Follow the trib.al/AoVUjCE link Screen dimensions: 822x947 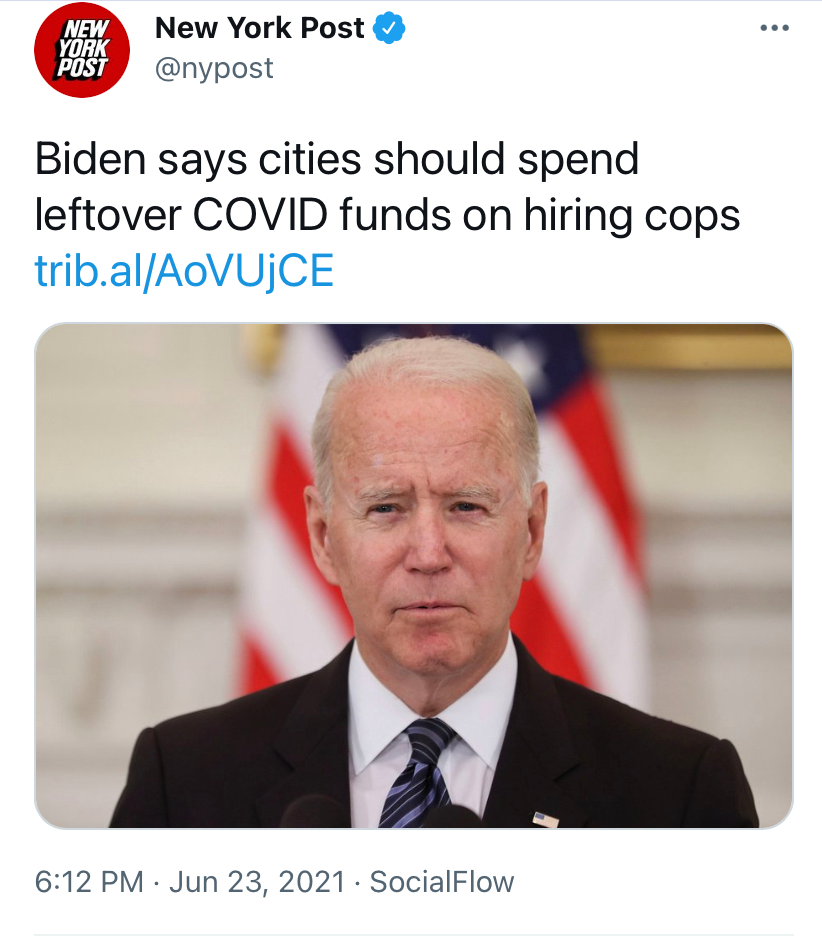tap(184, 271)
